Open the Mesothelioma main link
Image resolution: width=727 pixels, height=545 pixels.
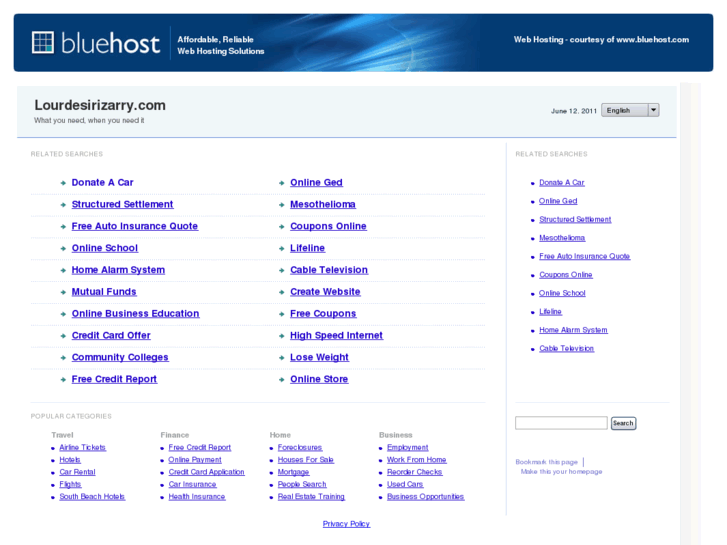(x=323, y=205)
